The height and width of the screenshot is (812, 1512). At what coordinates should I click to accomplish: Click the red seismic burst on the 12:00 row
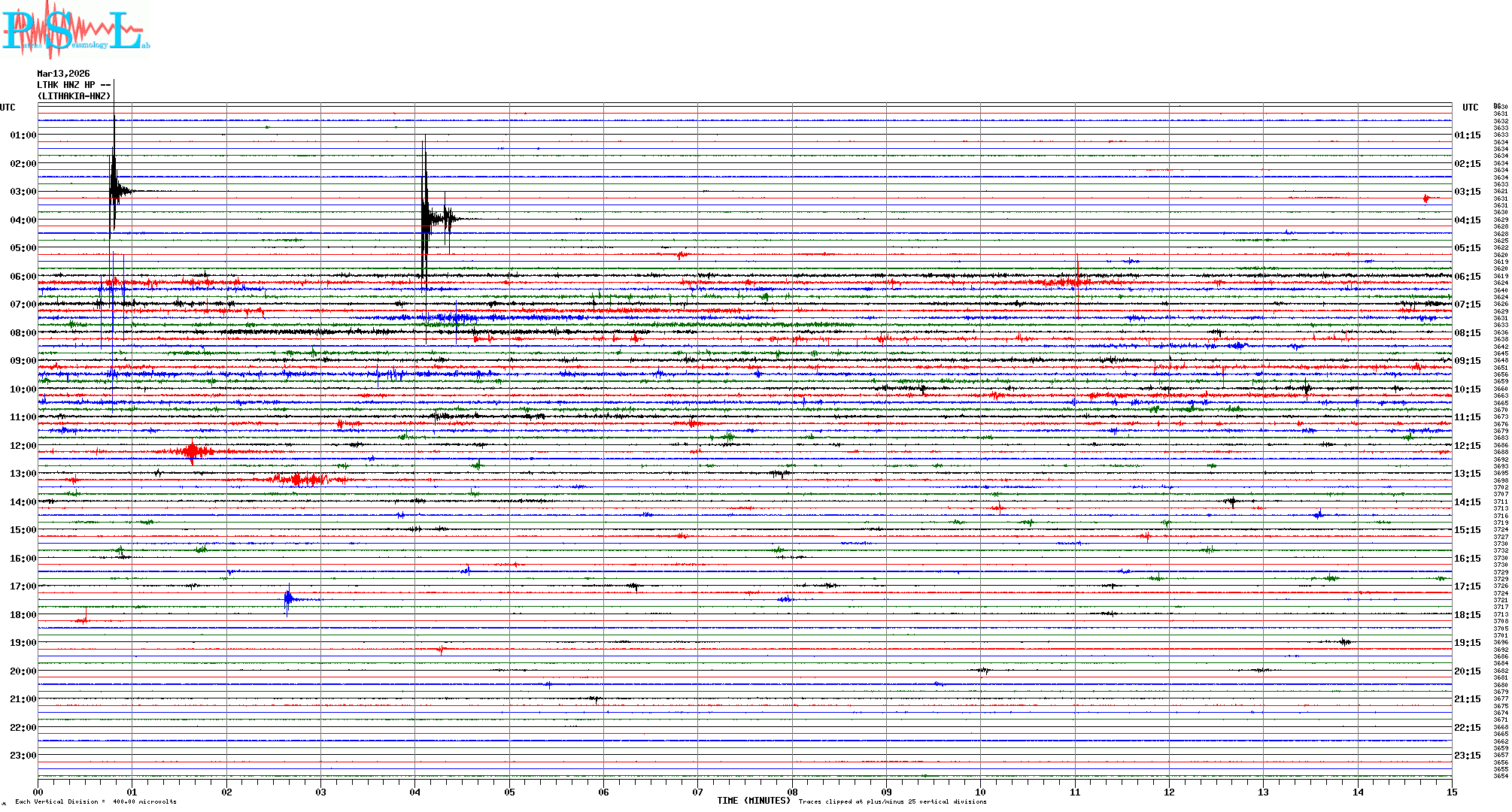pyautogui.click(x=193, y=451)
